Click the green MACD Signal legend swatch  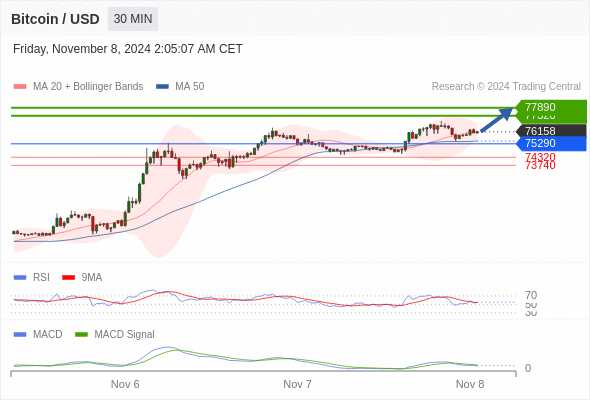tap(81, 335)
